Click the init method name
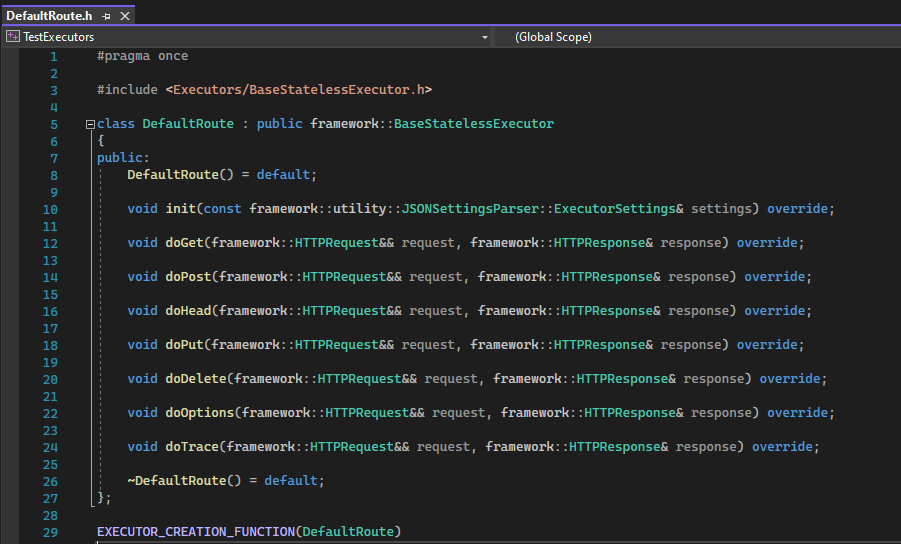The height and width of the screenshot is (544, 901). pyautogui.click(x=180, y=209)
